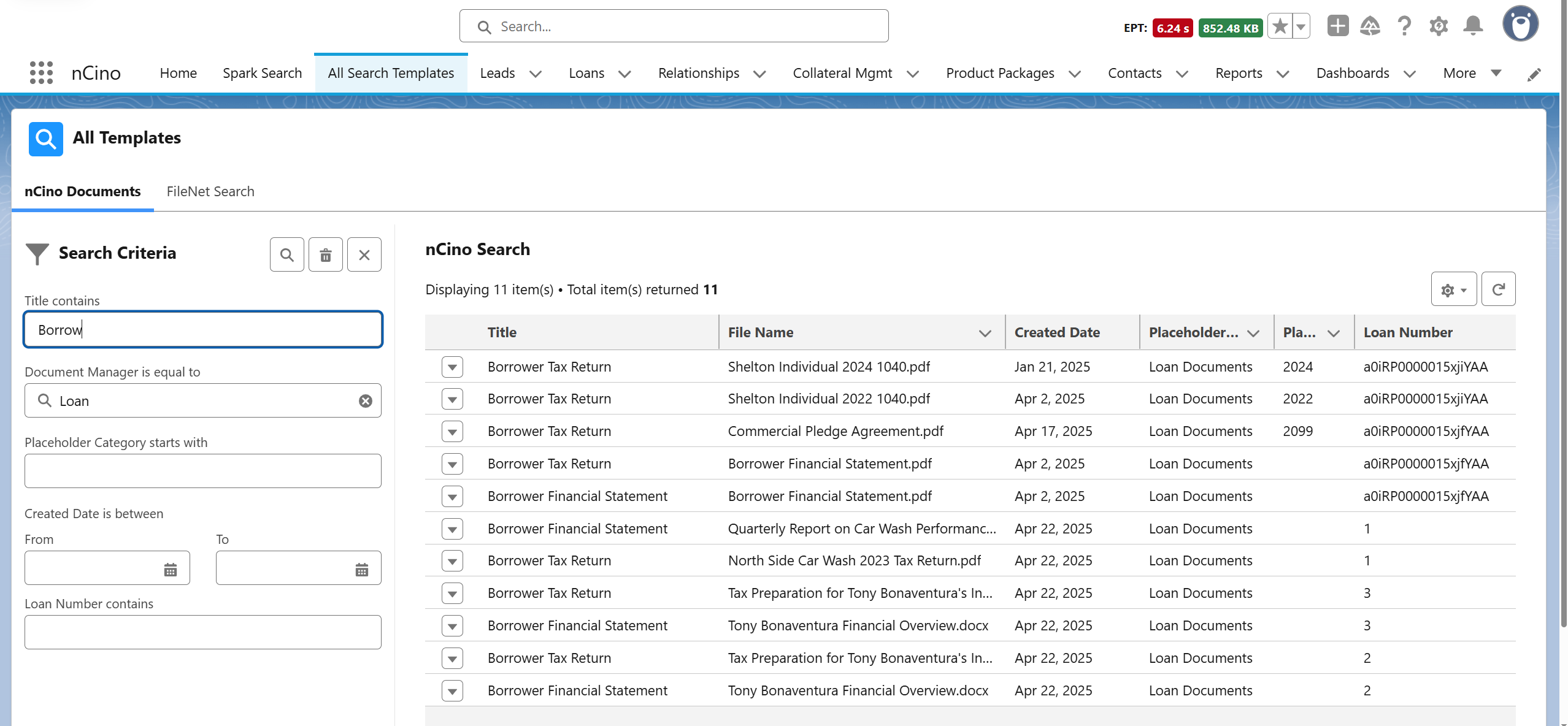Click the Loan Number contains input field
The height and width of the screenshot is (726, 1568).
pos(202,632)
